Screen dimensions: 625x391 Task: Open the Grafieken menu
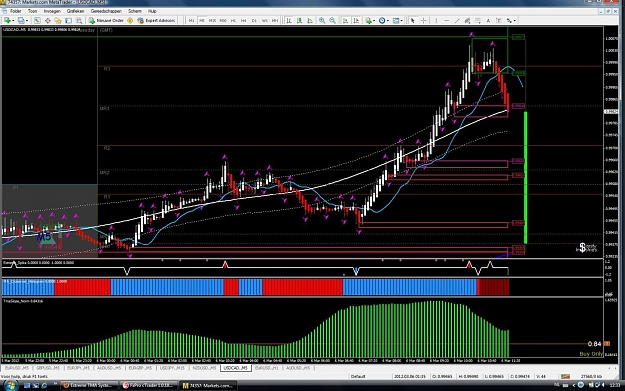coord(75,11)
